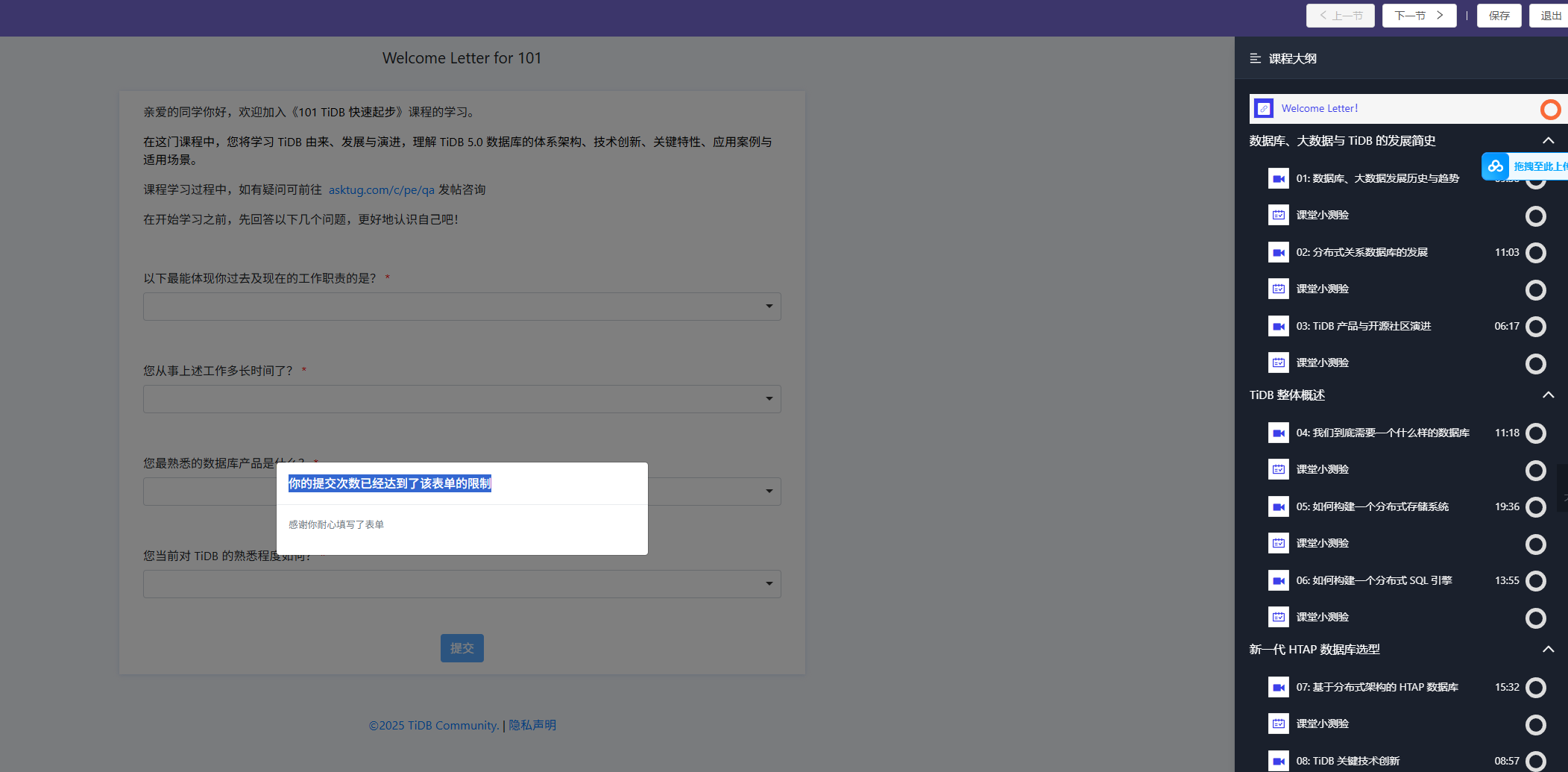Click the quiz icon directly below lesson 03
1568x772 pixels.
(1279, 363)
